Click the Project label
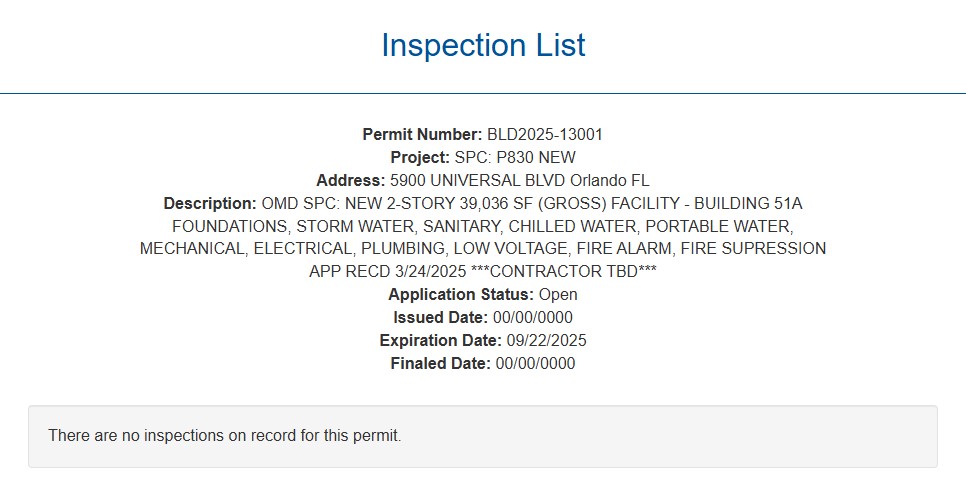966x495 pixels. [x=420, y=158]
